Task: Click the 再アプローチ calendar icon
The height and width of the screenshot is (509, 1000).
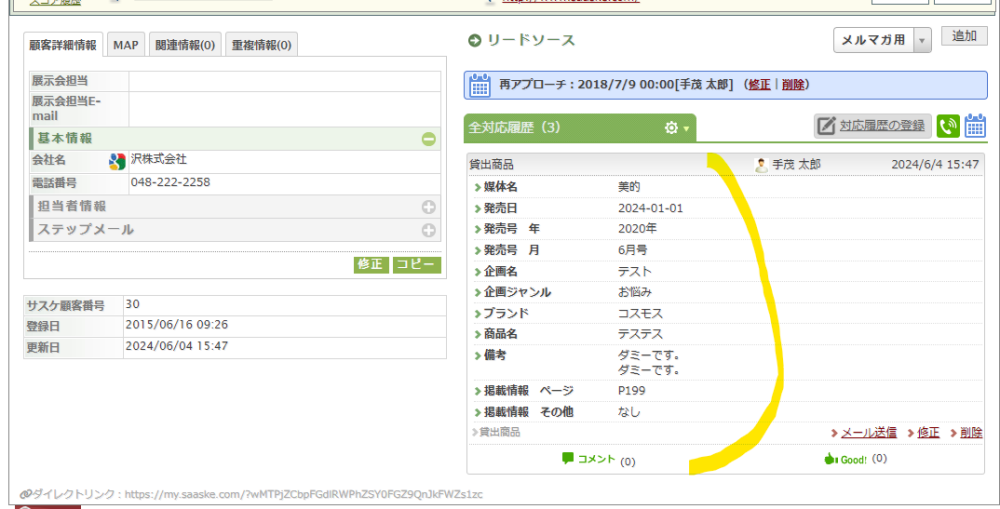Action: [480, 84]
